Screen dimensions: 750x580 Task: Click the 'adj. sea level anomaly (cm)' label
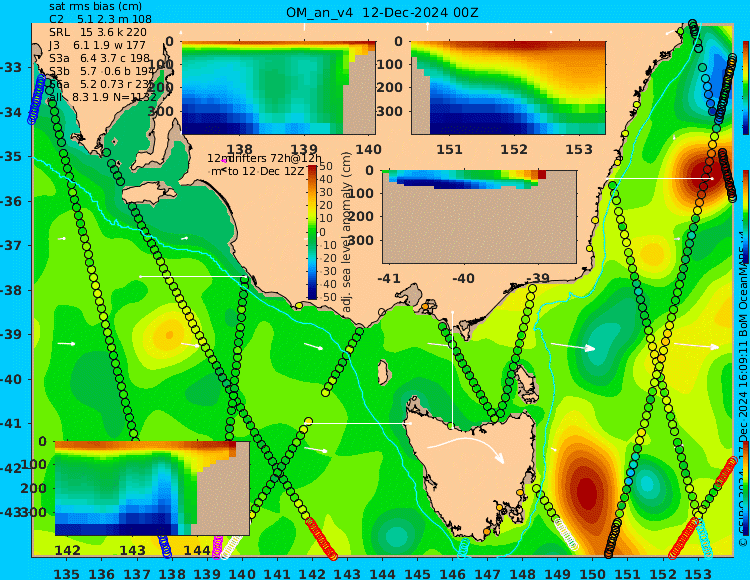(347, 232)
